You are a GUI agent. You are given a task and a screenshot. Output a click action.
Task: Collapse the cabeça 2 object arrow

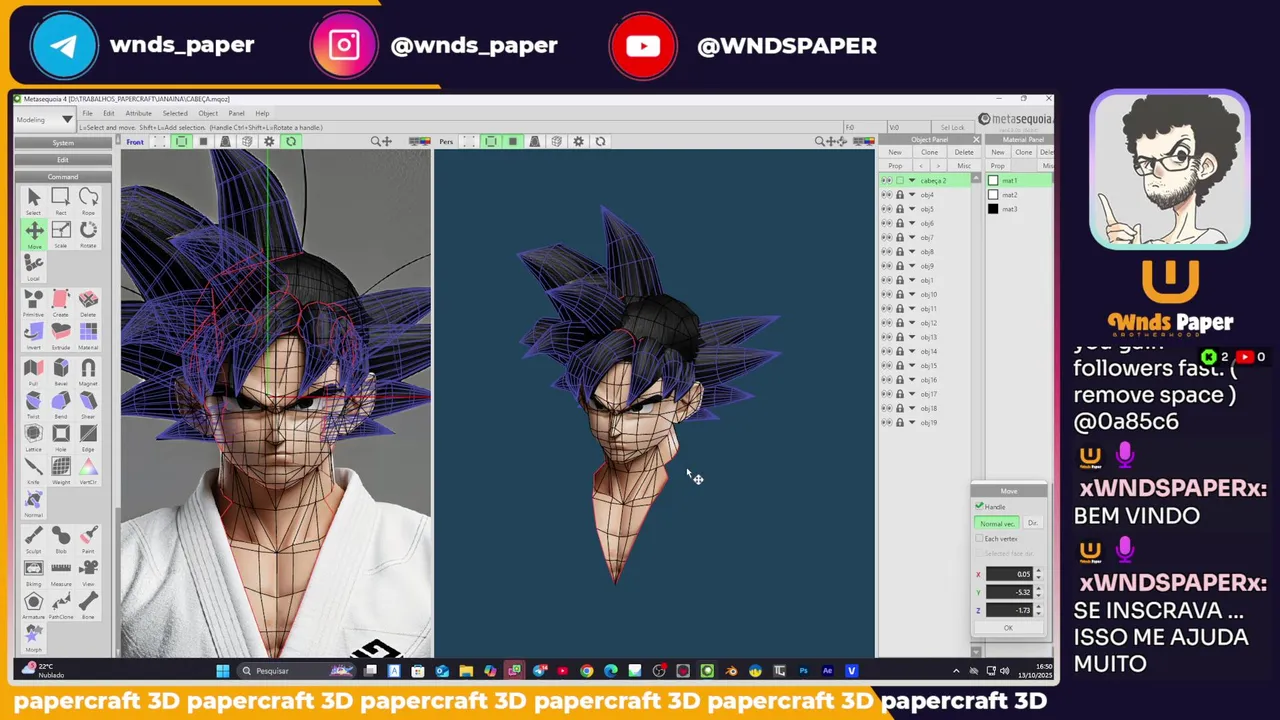911,180
